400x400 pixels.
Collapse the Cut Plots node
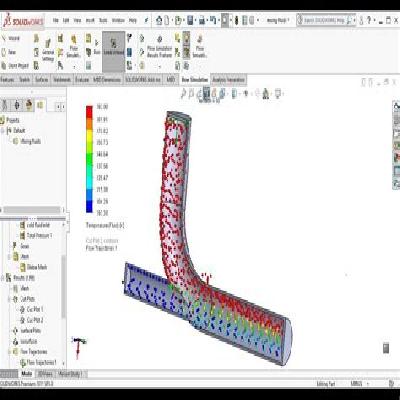click(9, 299)
